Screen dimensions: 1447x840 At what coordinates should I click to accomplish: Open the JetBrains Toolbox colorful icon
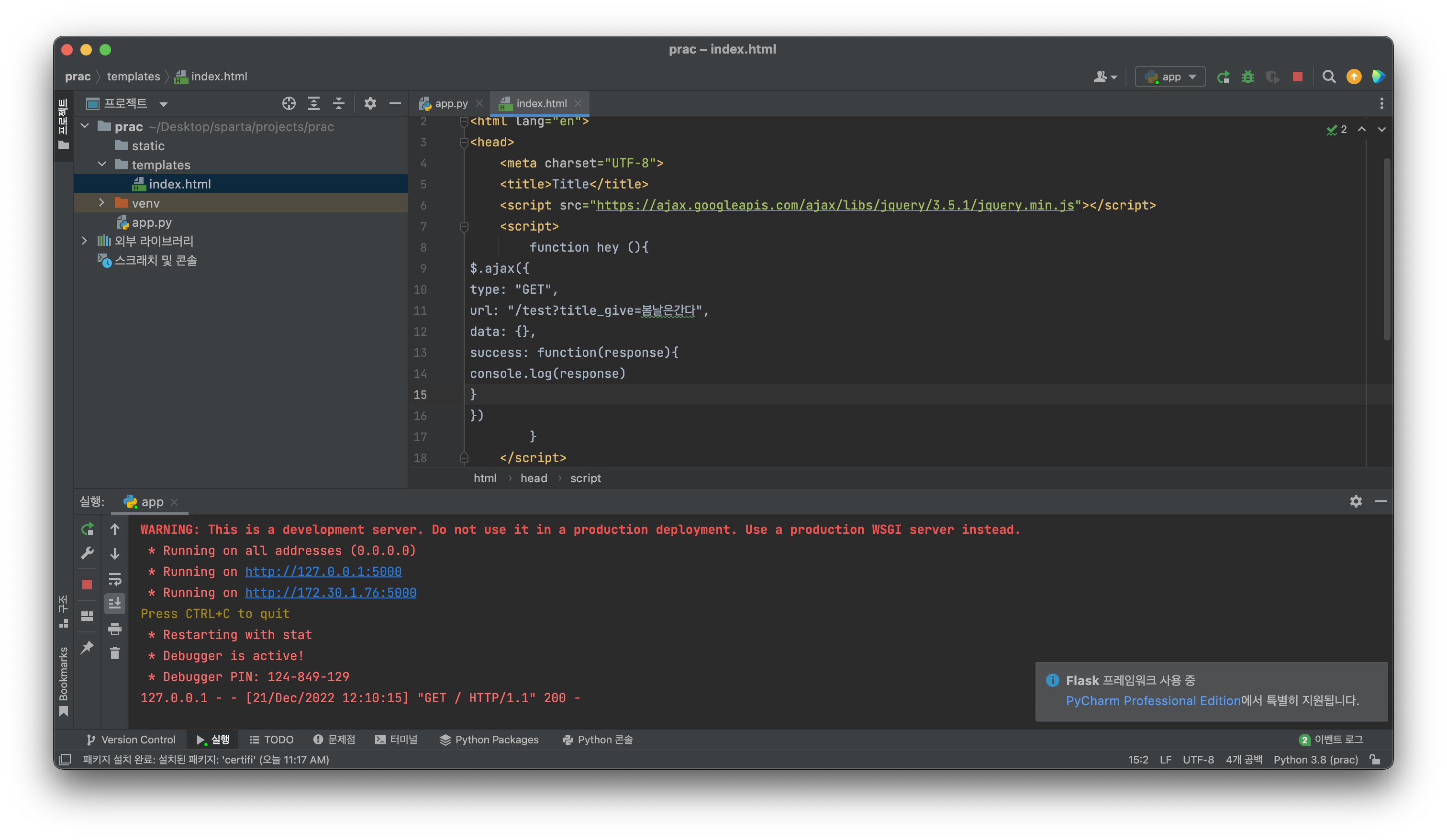[1378, 77]
